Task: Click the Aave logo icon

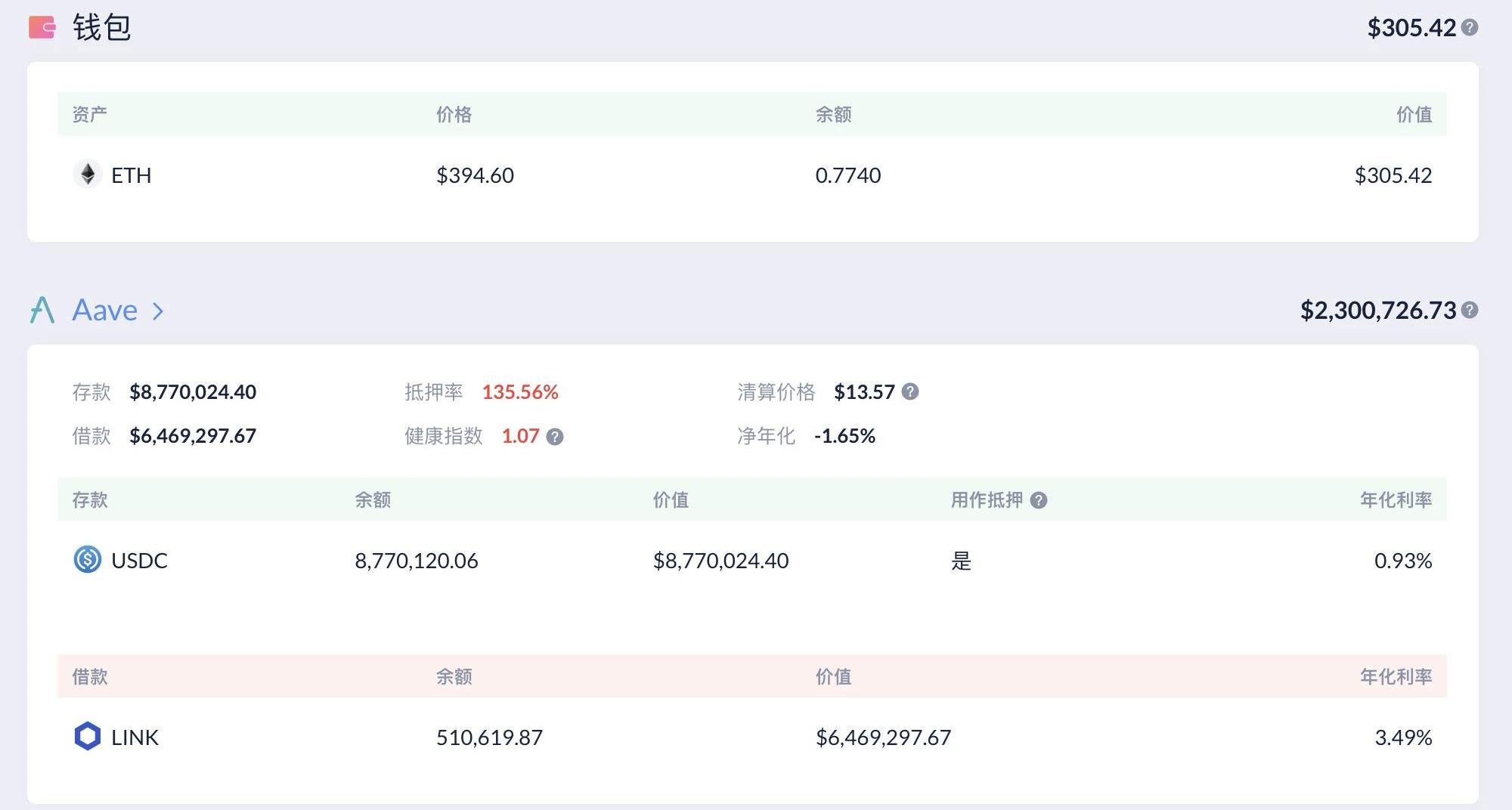Action: pos(42,310)
